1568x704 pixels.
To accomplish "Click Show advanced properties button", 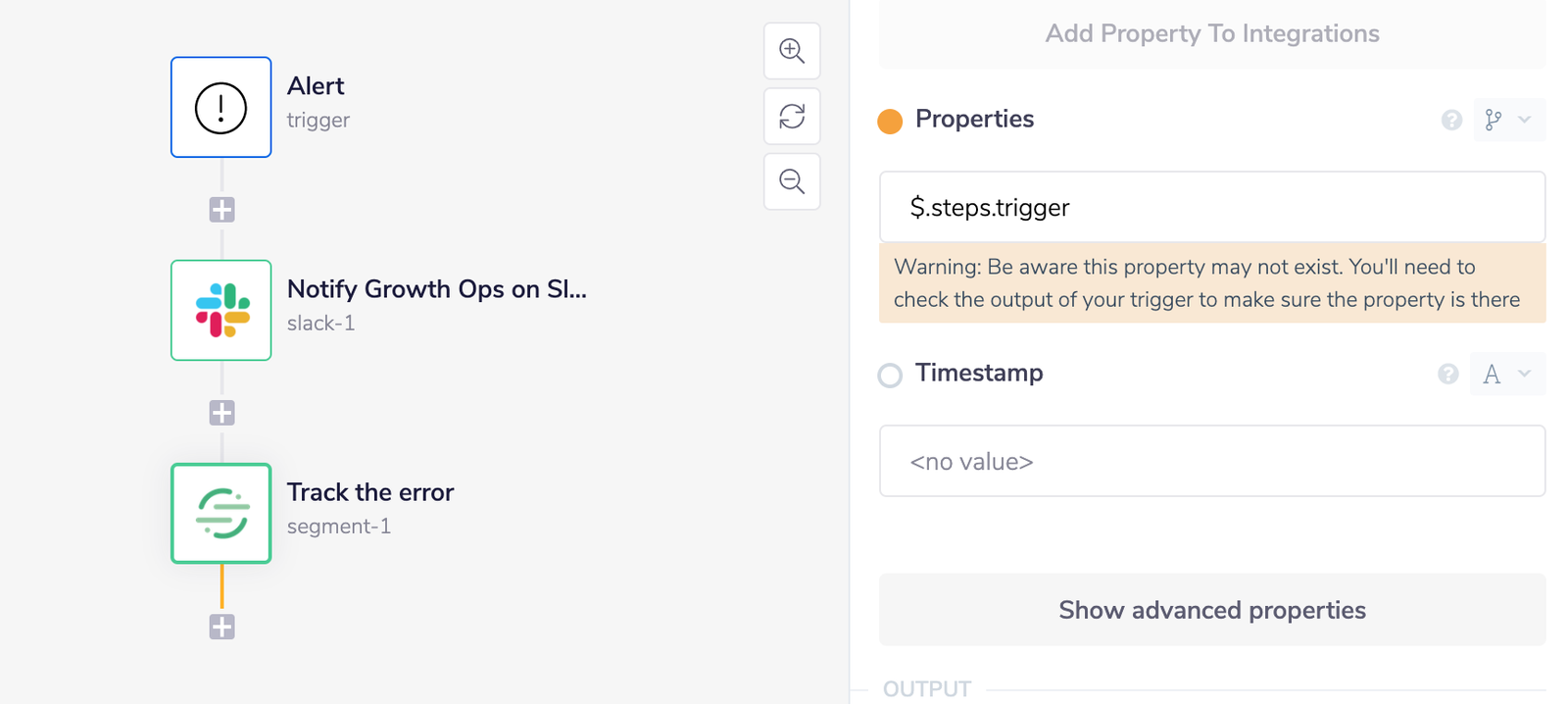I will tap(1212, 610).
